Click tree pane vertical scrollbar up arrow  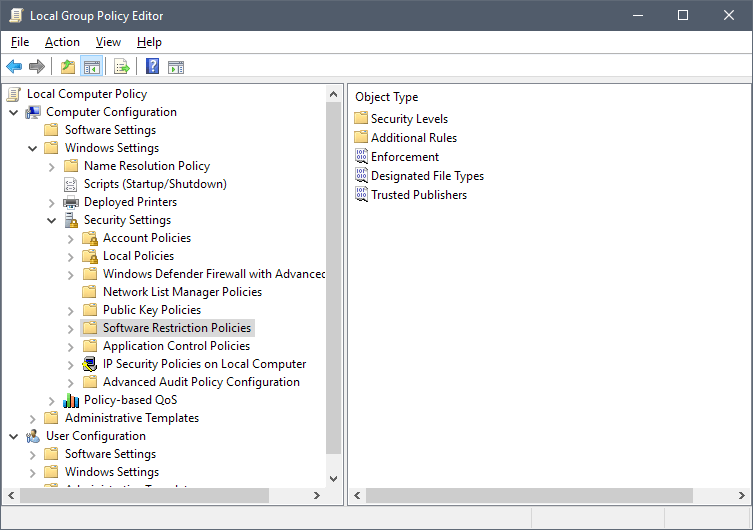pos(333,95)
